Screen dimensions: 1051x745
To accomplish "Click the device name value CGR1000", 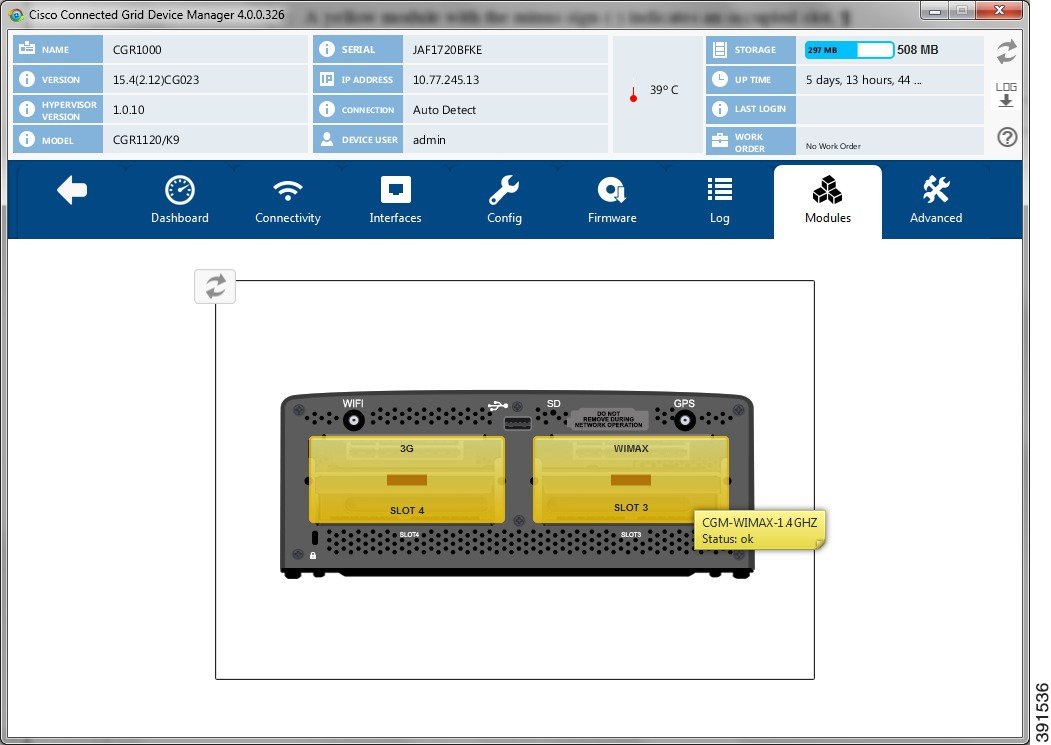I will pos(137,50).
